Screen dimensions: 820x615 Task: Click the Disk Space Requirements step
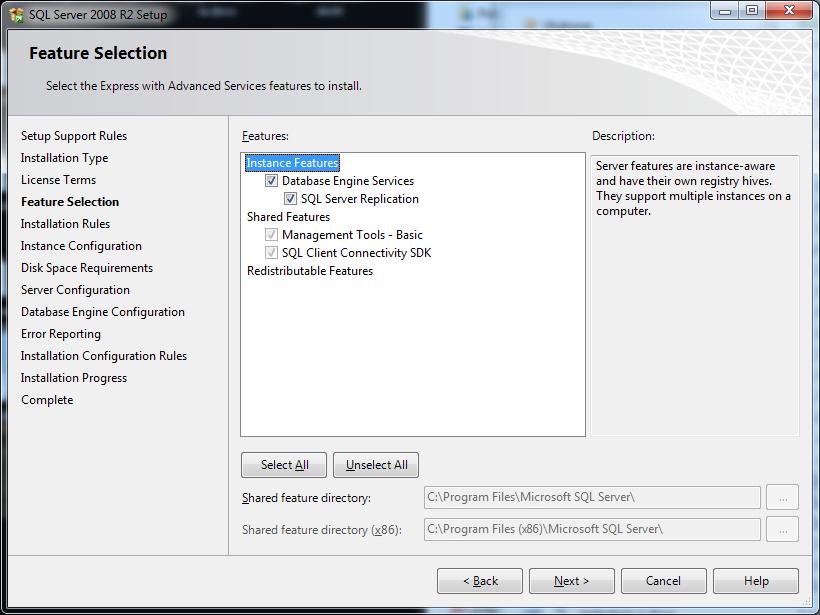coord(87,268)
